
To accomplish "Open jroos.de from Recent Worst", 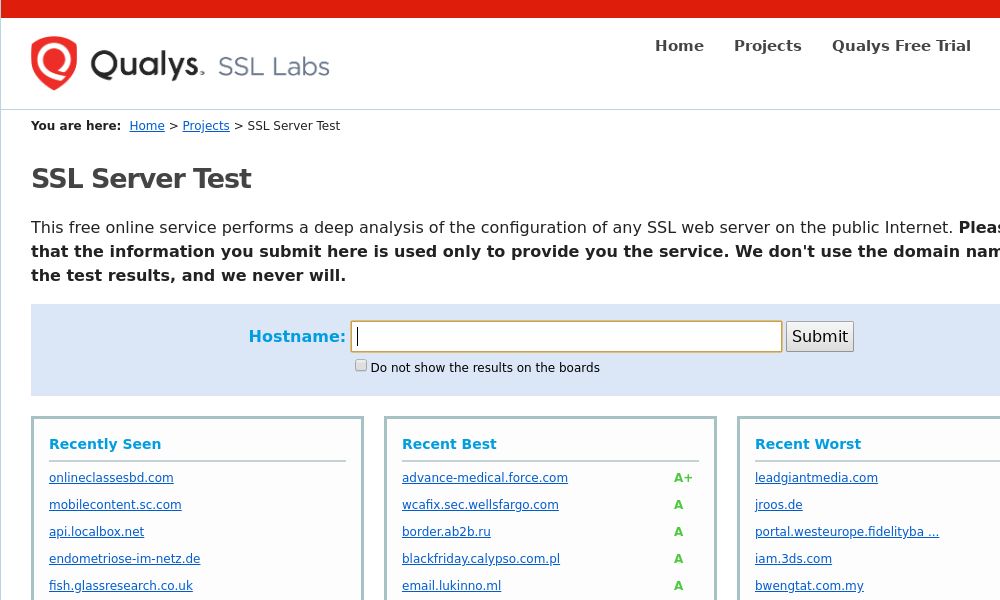I will click(778, 505).
